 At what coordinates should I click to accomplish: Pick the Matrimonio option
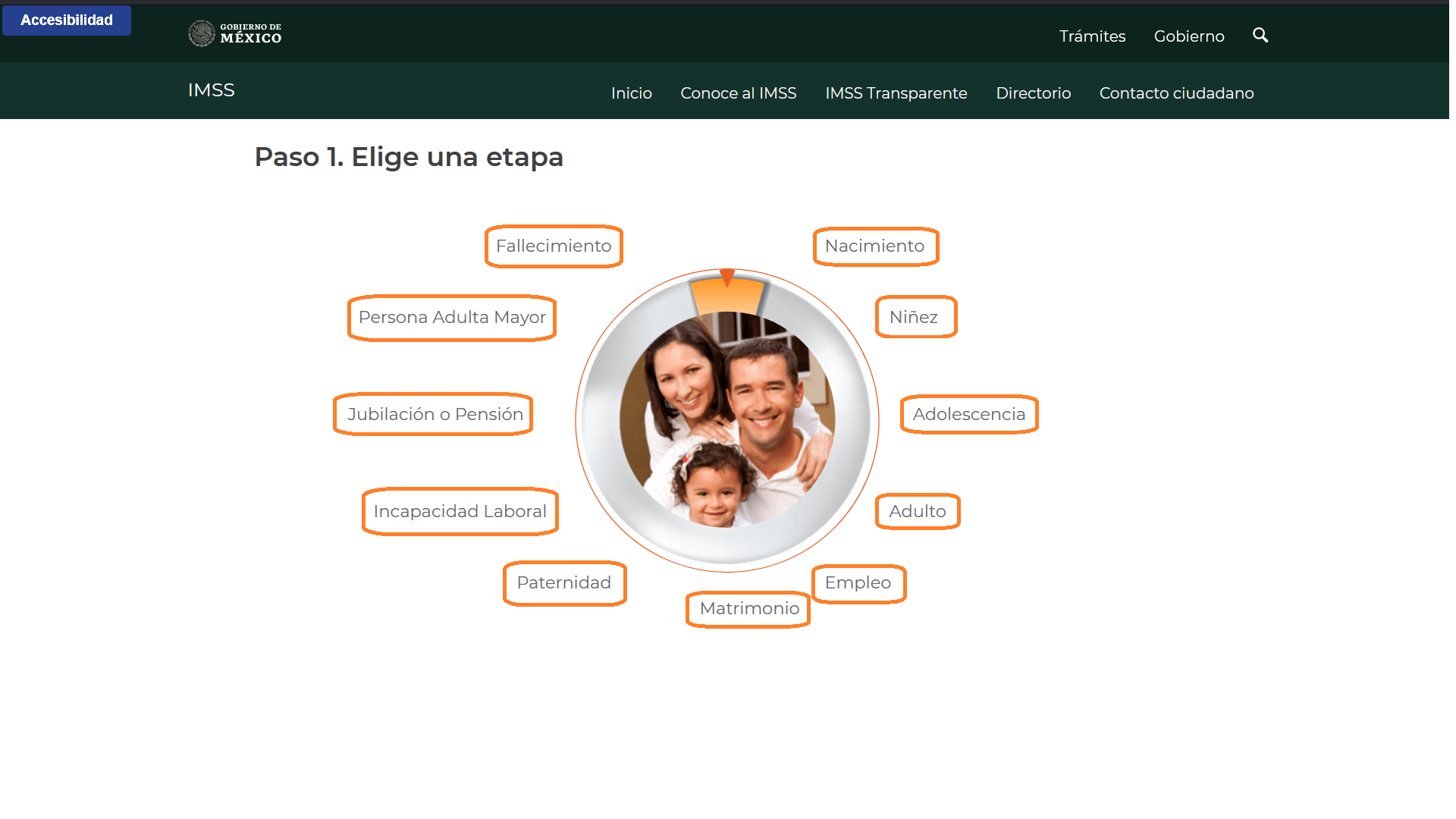(748, 609)
